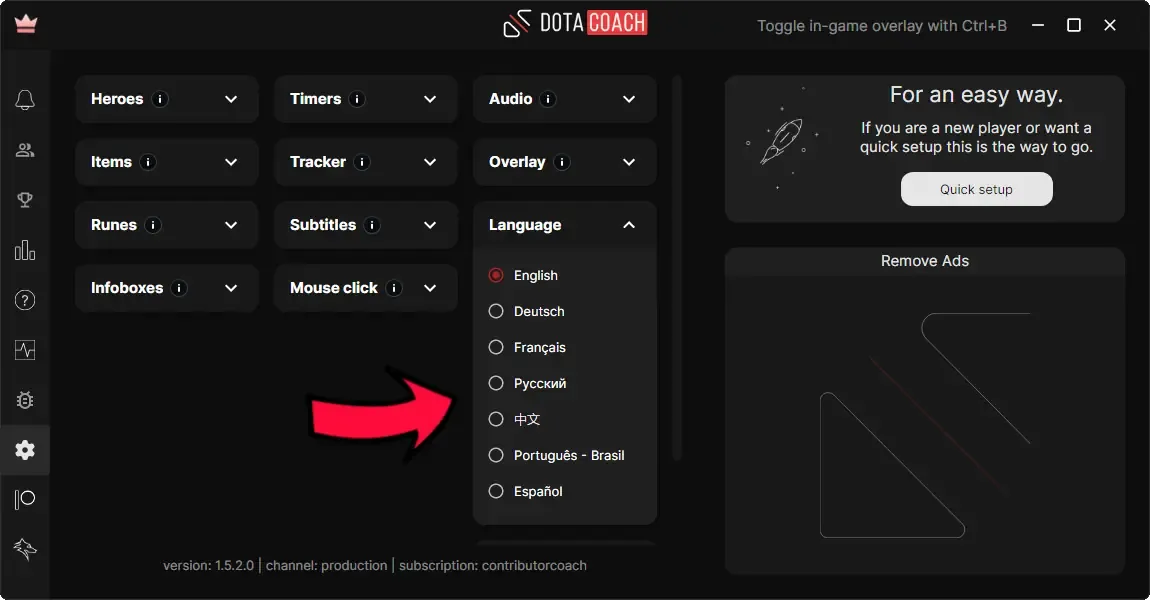Click the question mark help icon
The width and height of the screenshot is (1150, 600).
[x=25, y=300]
